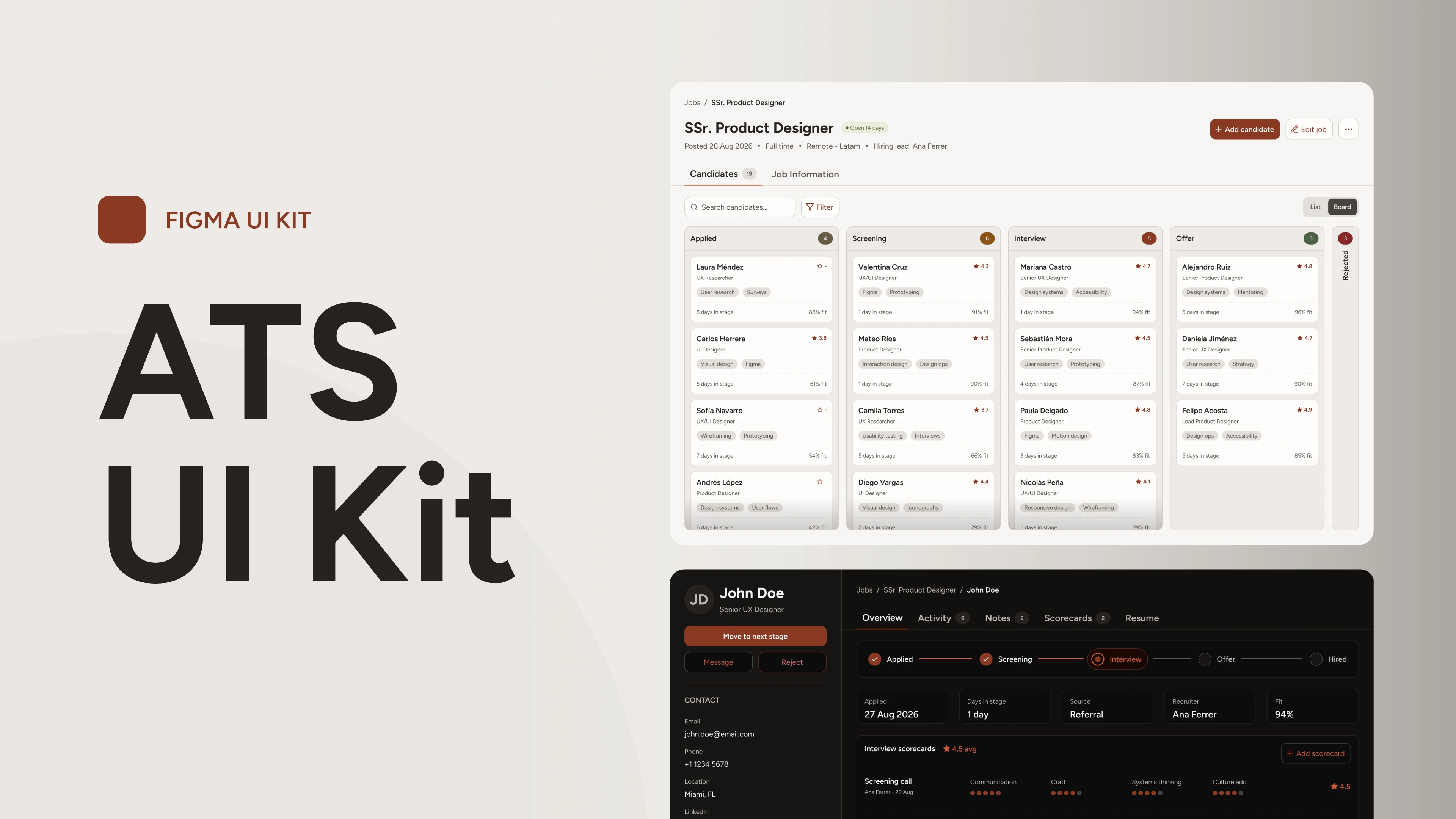Click the email "john.doe@email.com"
The image size is (1456, 819).
(x=719, y=734)
